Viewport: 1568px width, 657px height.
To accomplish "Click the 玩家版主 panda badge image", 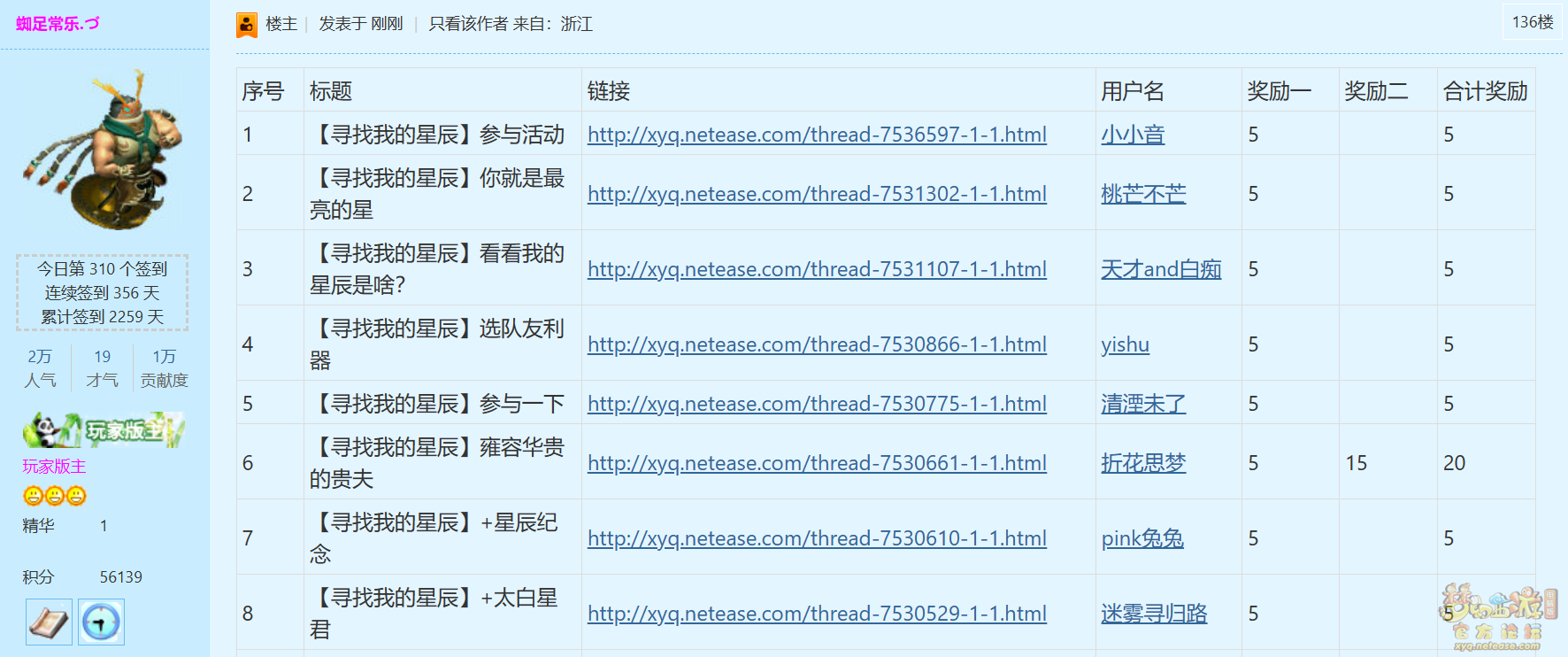I will [x=104, y=430].
